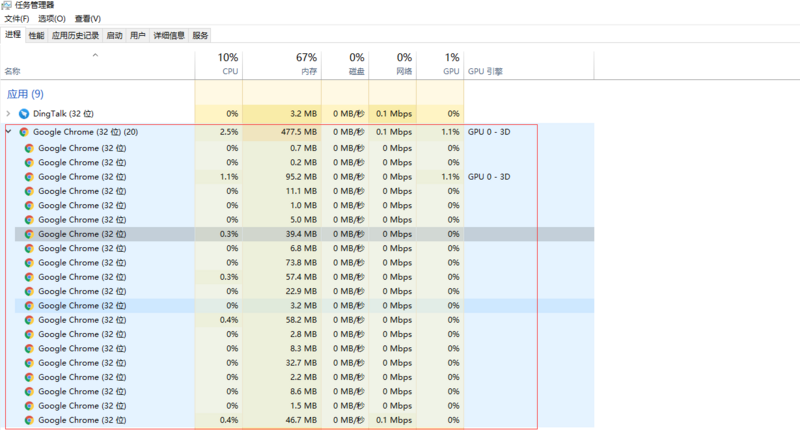Open the 启动 tab
The width and height of the screenshot is (800, 430).
[114, 36]
